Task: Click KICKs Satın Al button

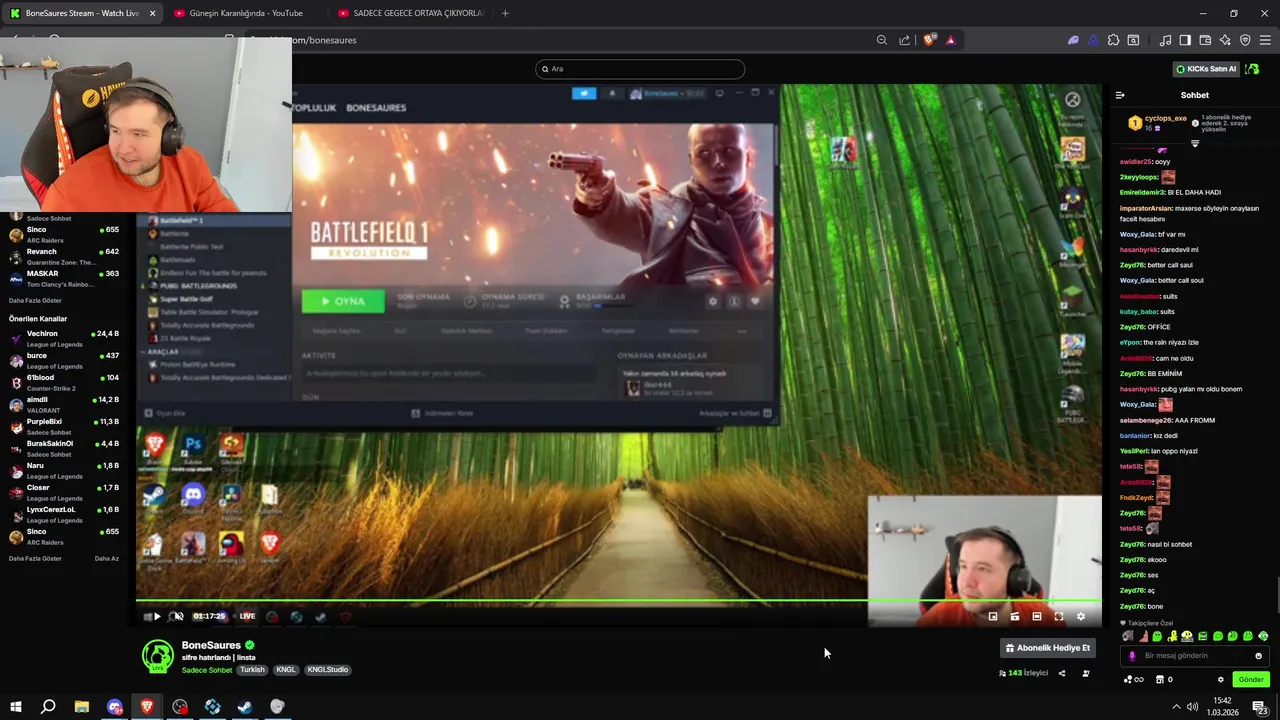Action: coord(1206,69)
